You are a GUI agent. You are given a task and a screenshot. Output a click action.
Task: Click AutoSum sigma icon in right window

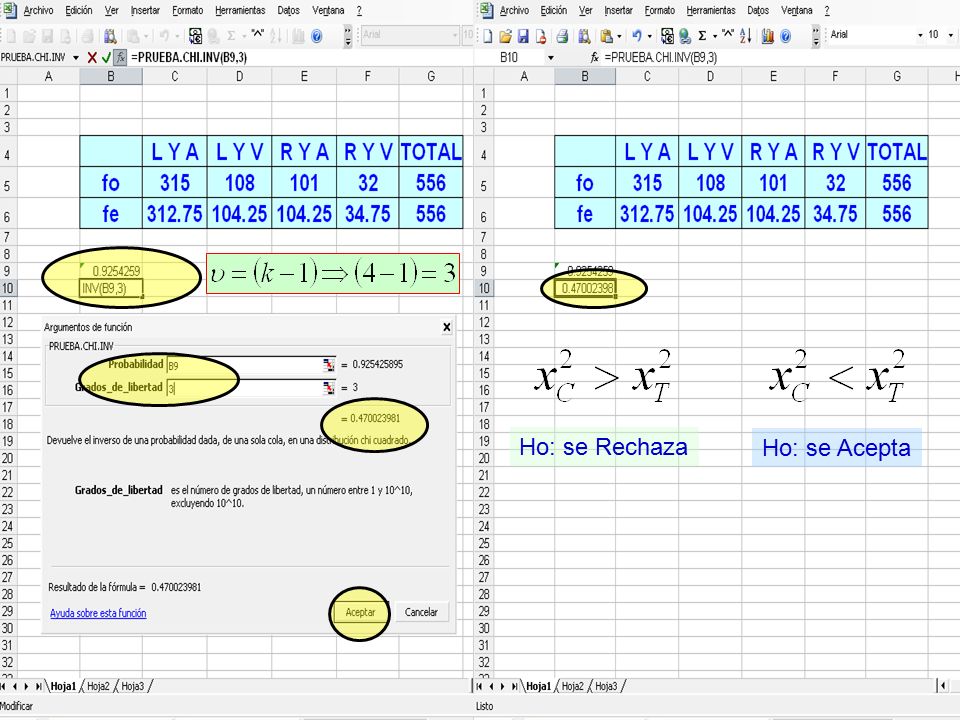pos(702,36)
